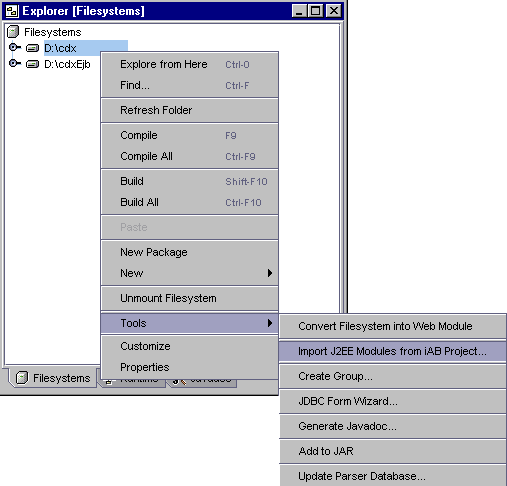Choose Customize in the context menu
This screenshot has height=486, width=507.
point(190,346)
